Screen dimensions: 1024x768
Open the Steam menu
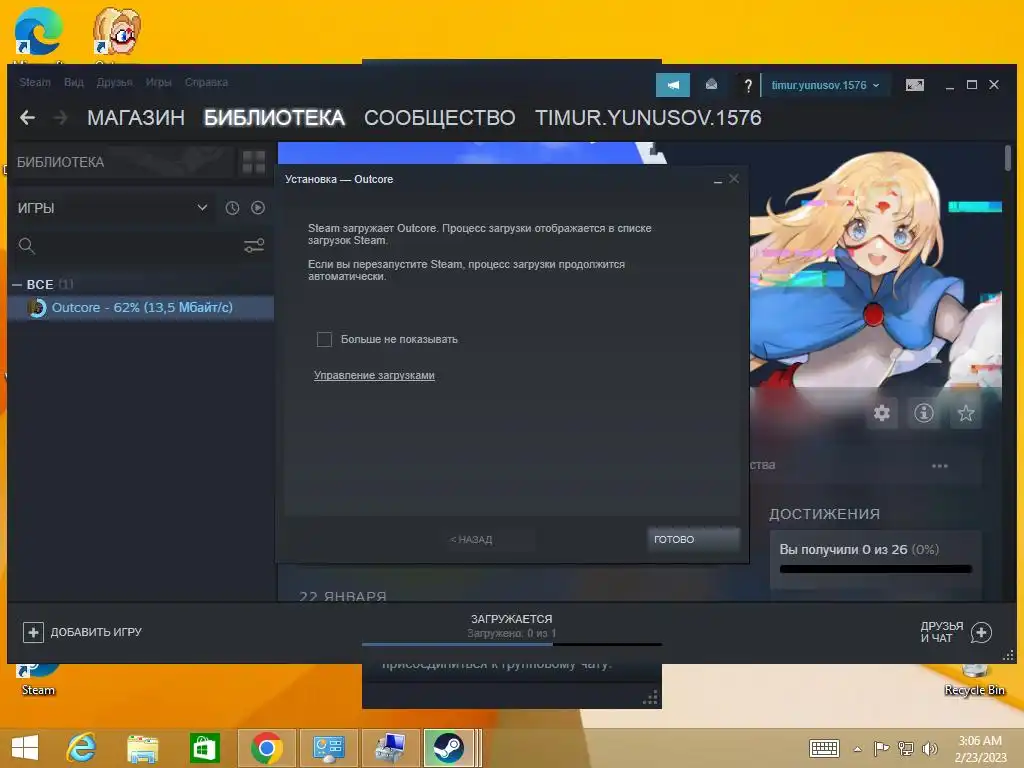[x=35, y=82]
